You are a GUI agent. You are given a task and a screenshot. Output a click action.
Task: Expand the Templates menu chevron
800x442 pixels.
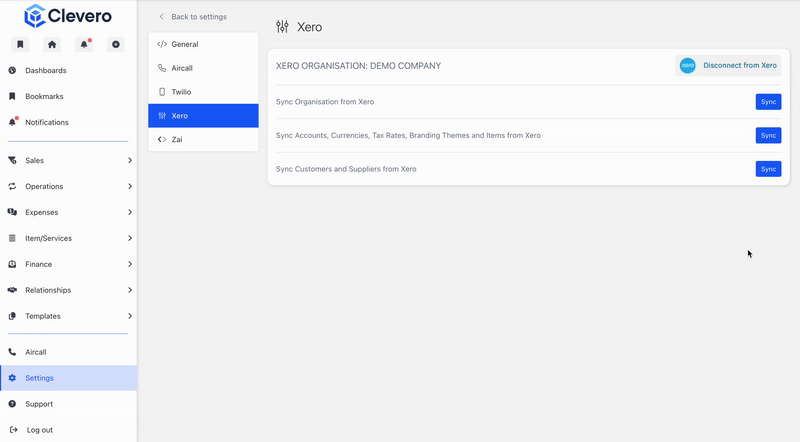tap(130, 316)
